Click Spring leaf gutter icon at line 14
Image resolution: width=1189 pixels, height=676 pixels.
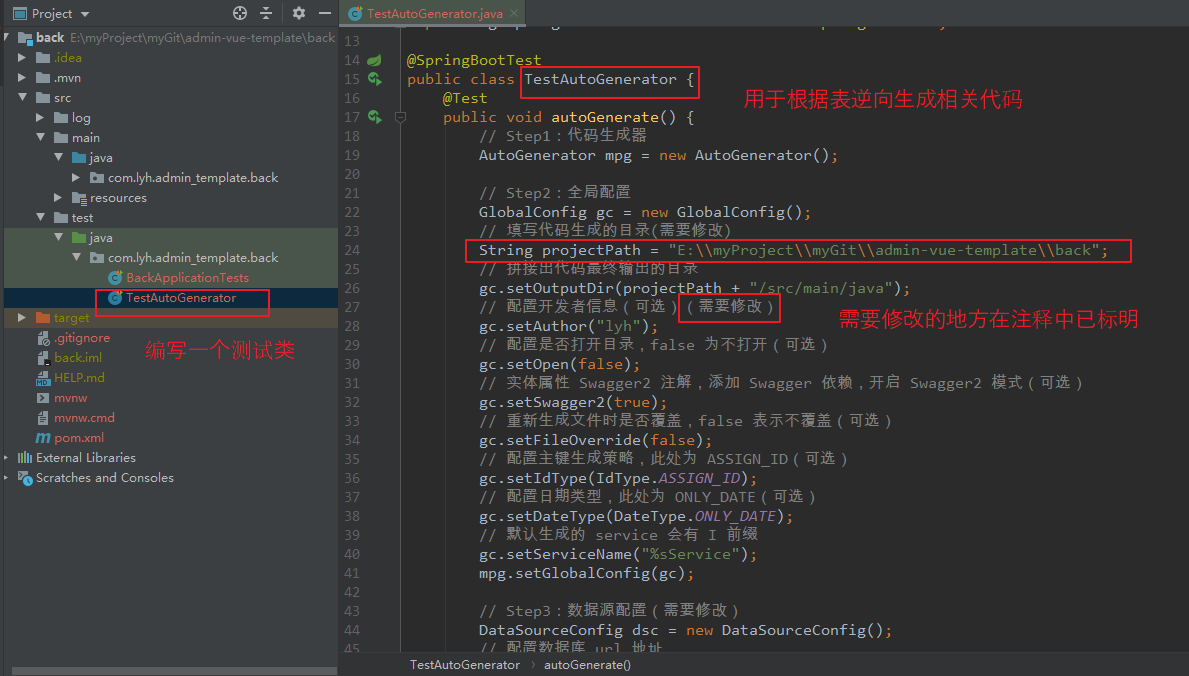(375, 60)
